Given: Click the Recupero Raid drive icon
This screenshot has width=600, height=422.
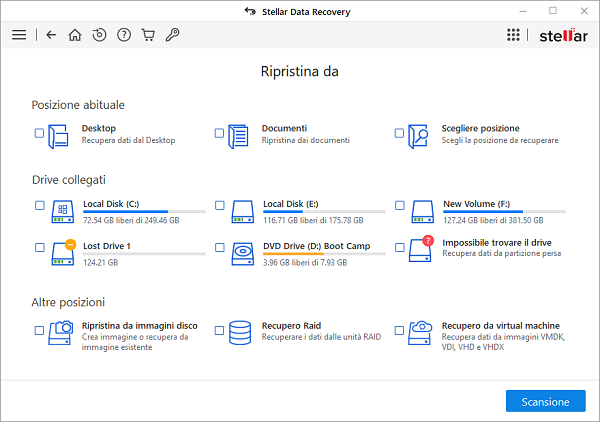Looking at the screenshot, I should 240,331.
